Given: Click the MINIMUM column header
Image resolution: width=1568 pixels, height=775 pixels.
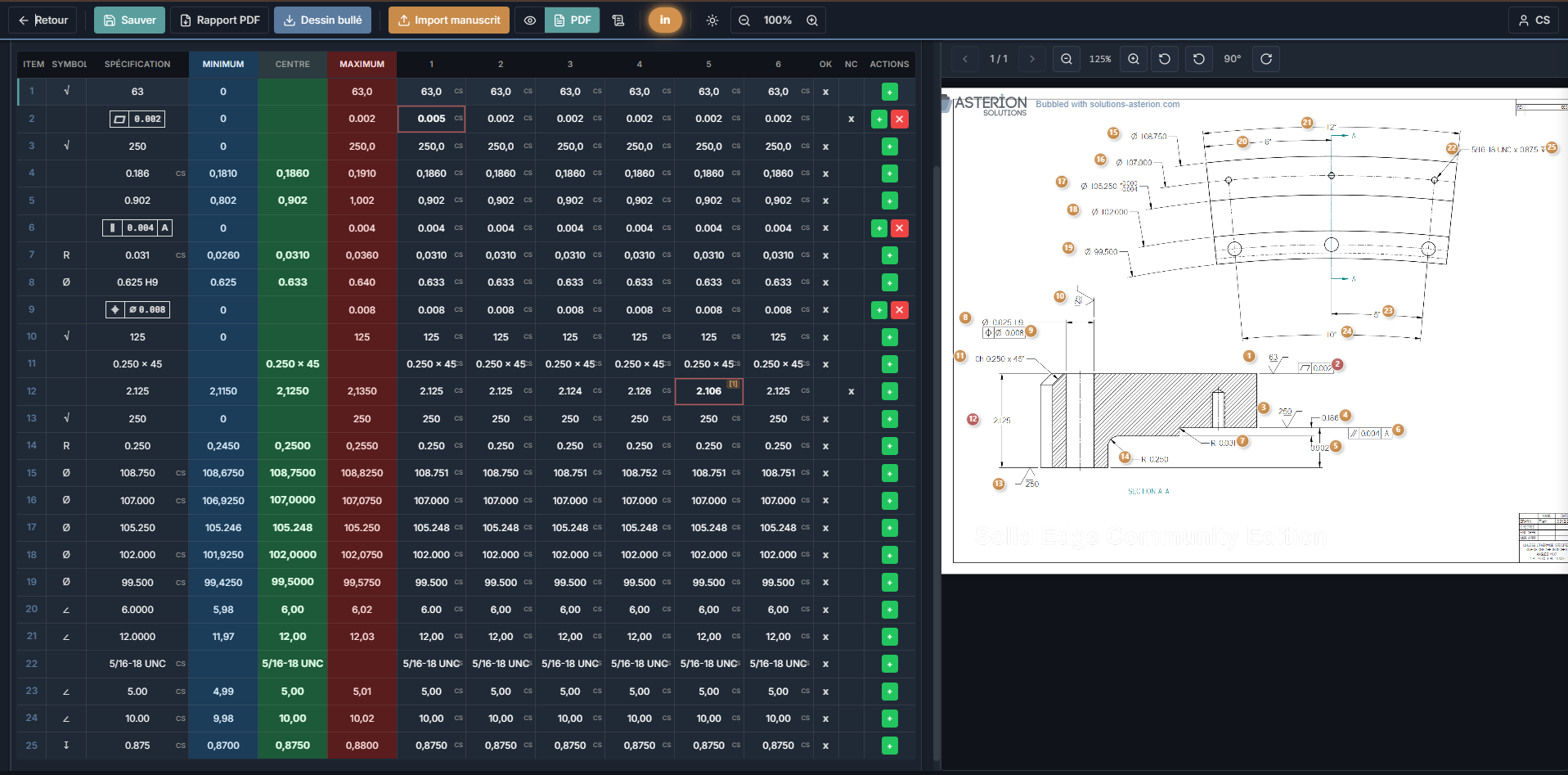Looking at the screenshot, I should click(223, 64).
